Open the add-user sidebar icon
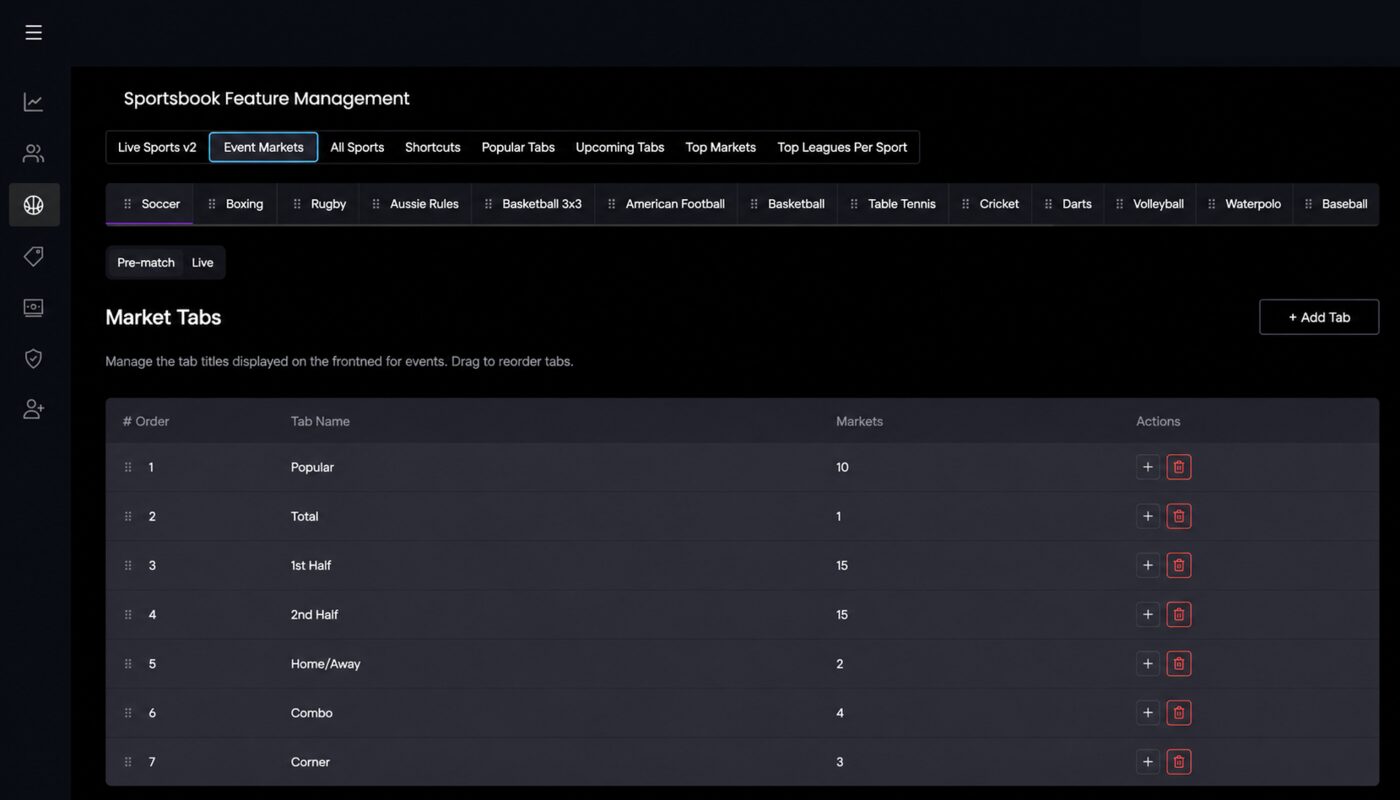The image size is (1400, 800). (33, 409)
